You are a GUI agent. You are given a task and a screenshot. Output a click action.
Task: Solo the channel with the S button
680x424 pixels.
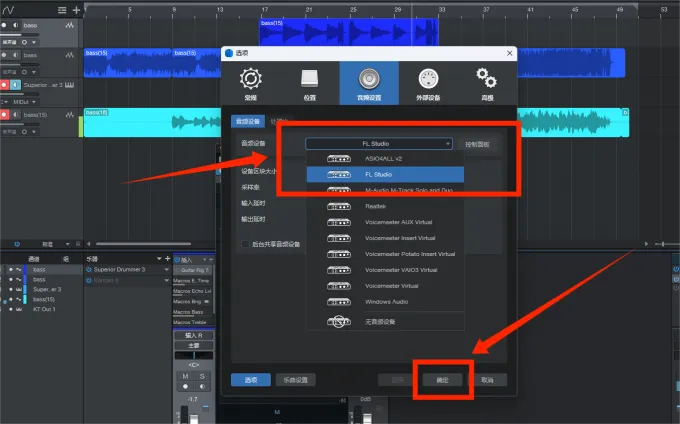click(x=202, y=376)
